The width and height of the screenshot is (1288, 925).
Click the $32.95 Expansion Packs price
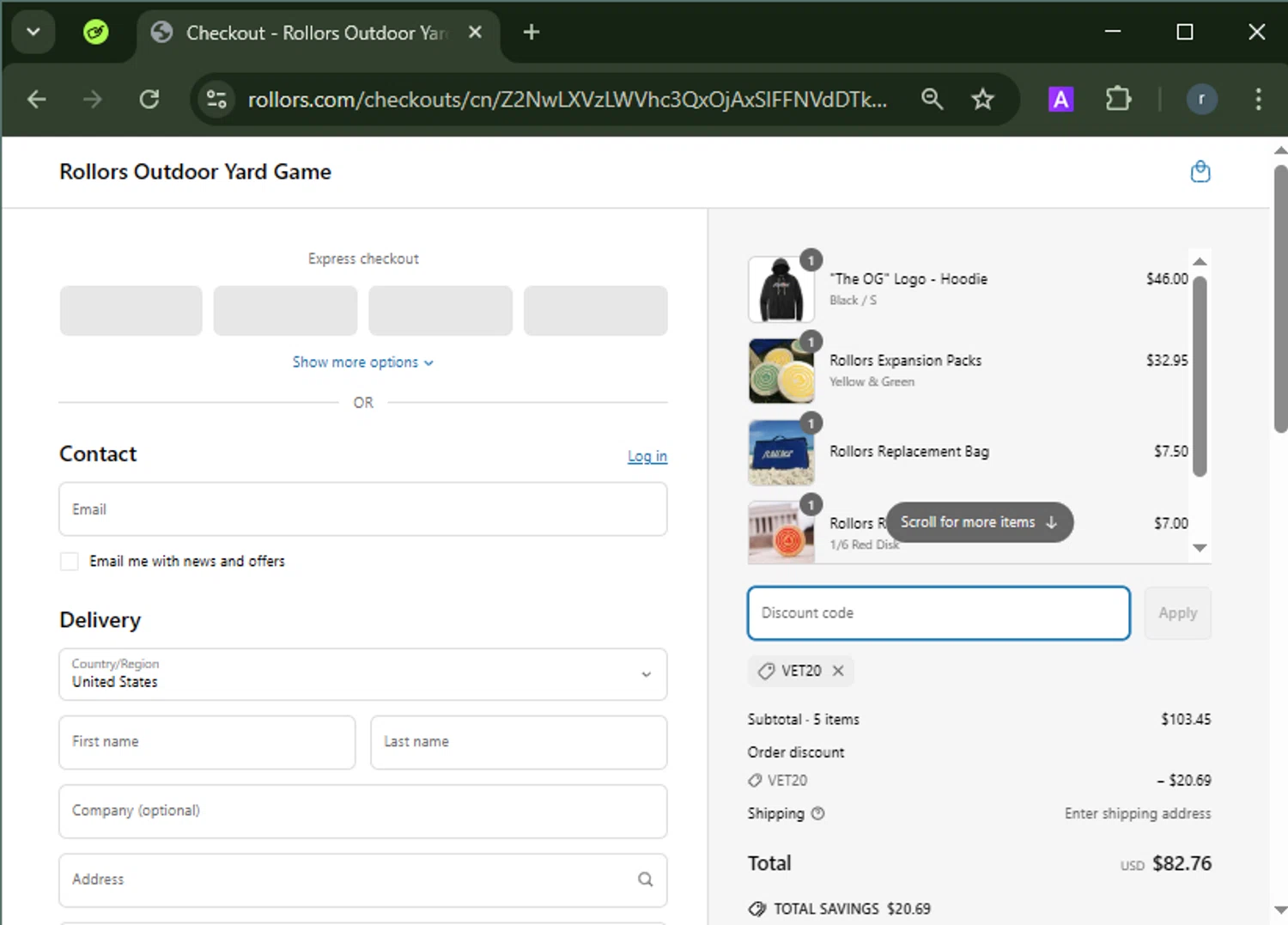[x=1167, y=361]
